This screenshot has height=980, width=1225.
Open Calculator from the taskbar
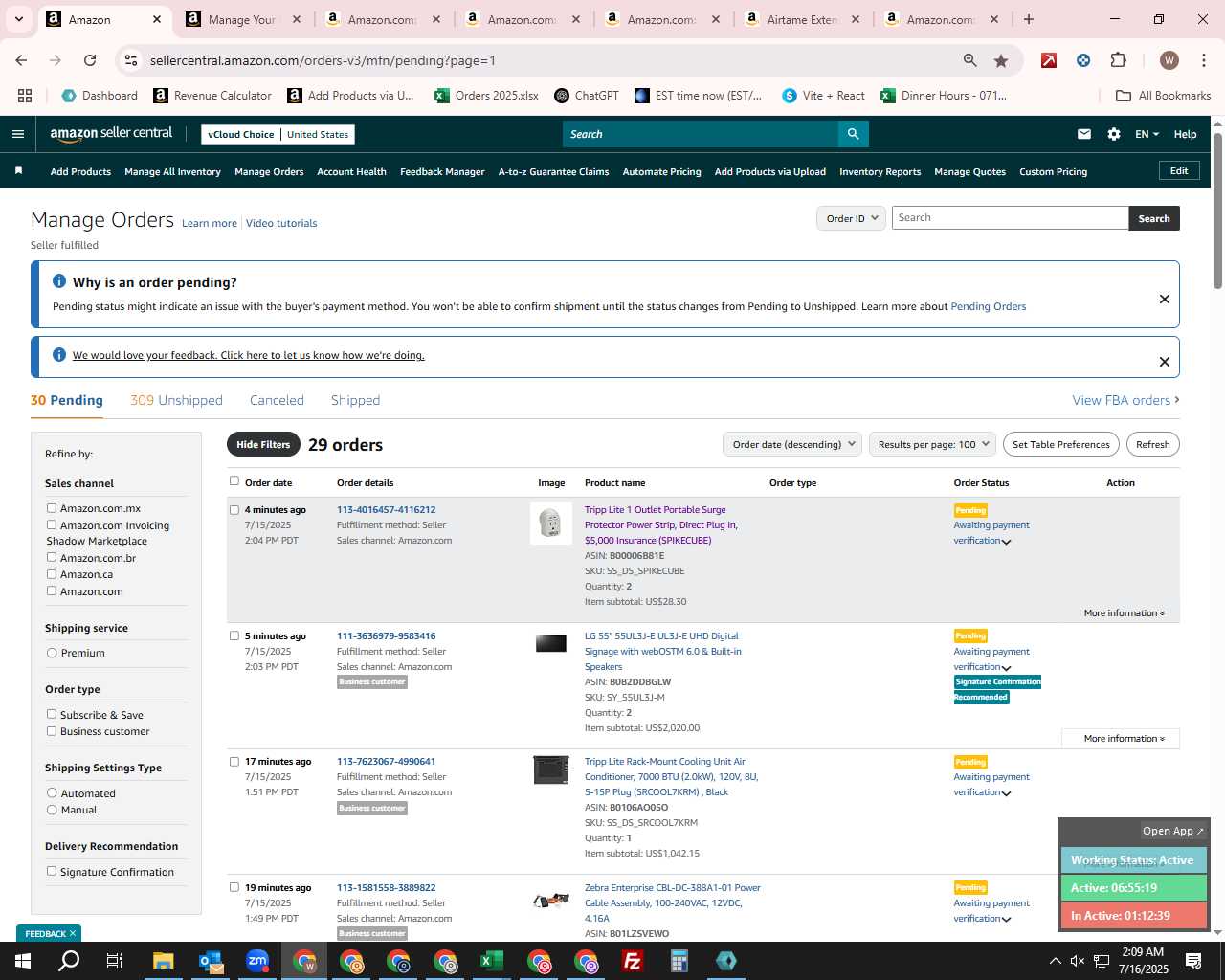[x=679, y=961]
